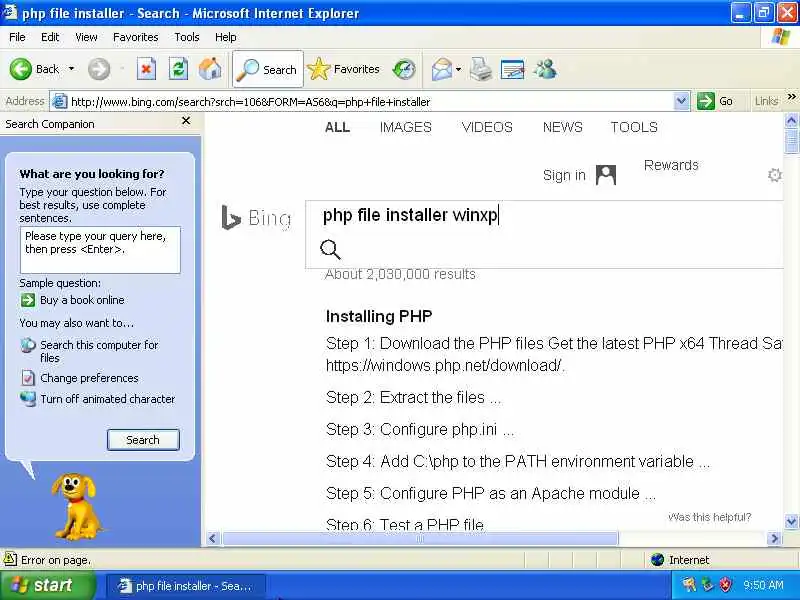Click the animated dog character

coord(77,506)
